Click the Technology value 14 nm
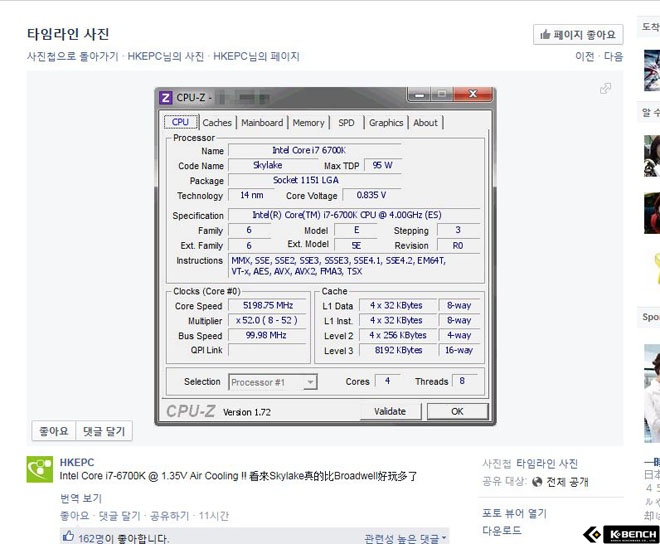The width and height of the screenshot is (660, 544). [x=252, y=195]
